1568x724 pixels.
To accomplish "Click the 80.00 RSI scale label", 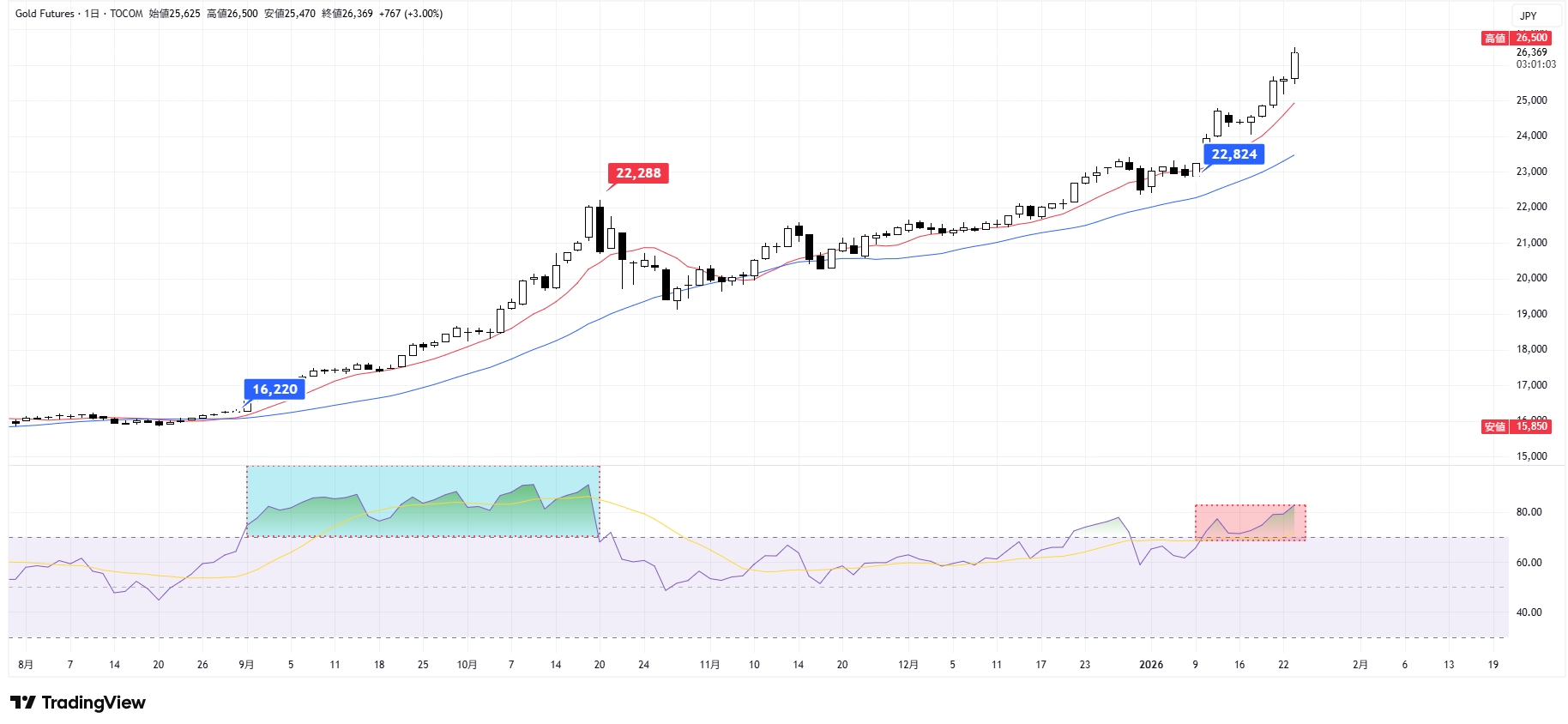I will pos(1529,512).
